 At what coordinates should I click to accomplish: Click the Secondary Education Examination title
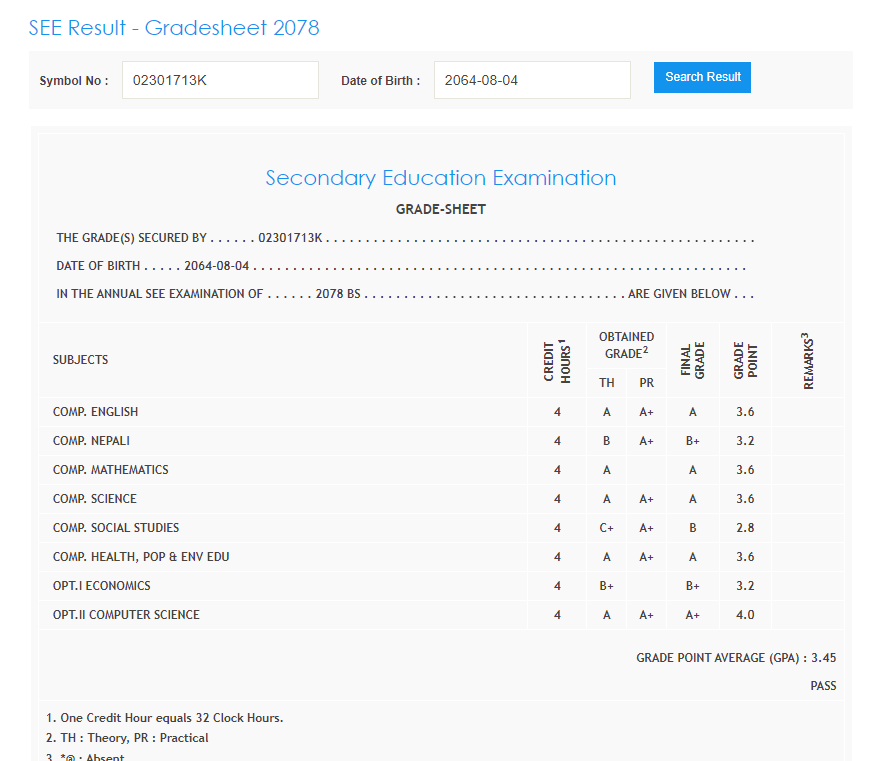pos(440,178)
